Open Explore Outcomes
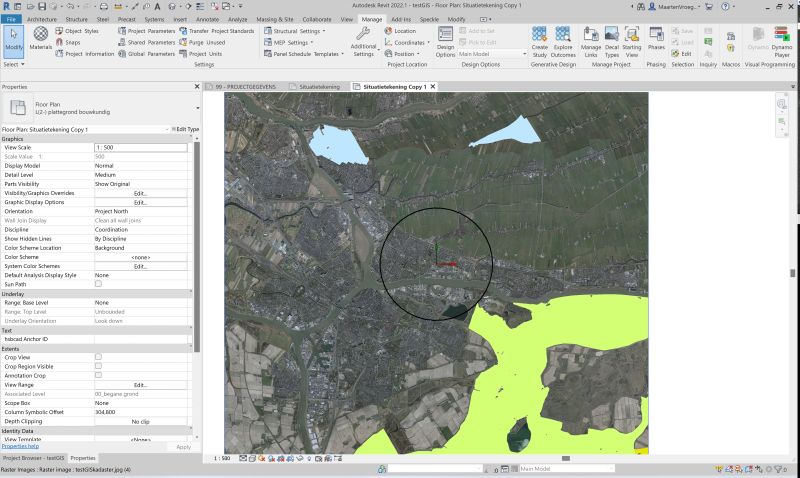The height and width of the screenshot is (478, 800). click(x=563, y=42)
